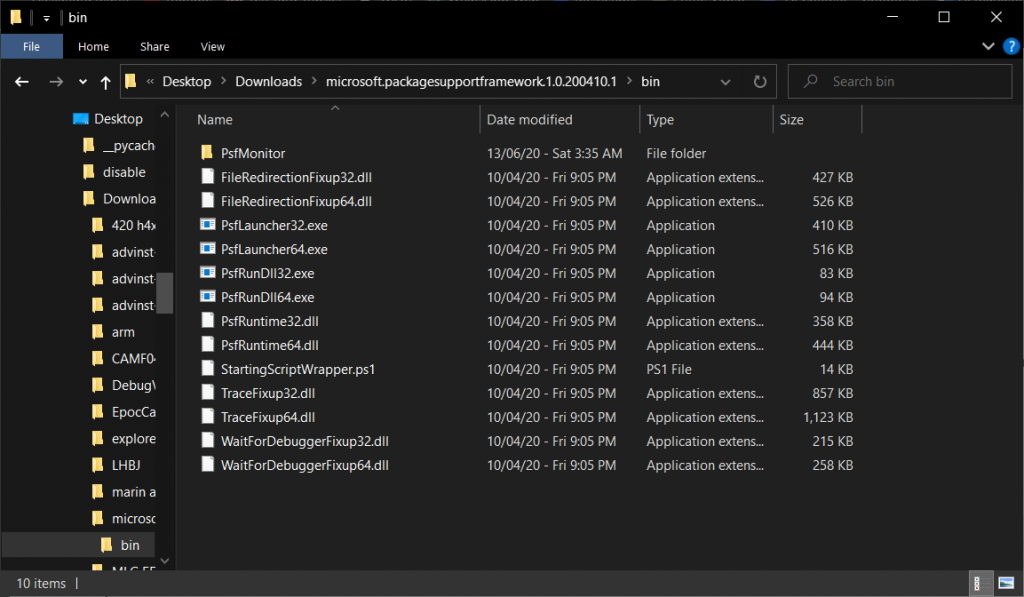Refresh the bin folder view
The image size is (1024, 597).
pos(760,82)
